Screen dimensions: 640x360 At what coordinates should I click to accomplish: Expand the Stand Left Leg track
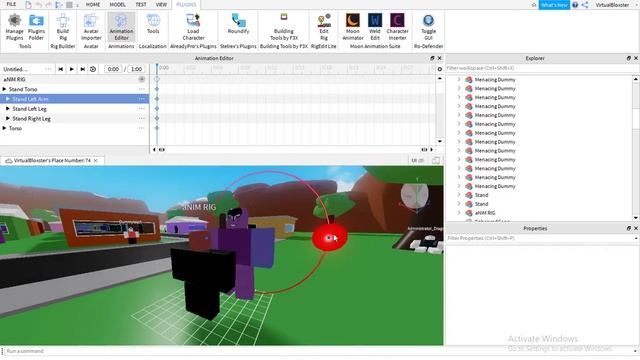coord(8,109)
